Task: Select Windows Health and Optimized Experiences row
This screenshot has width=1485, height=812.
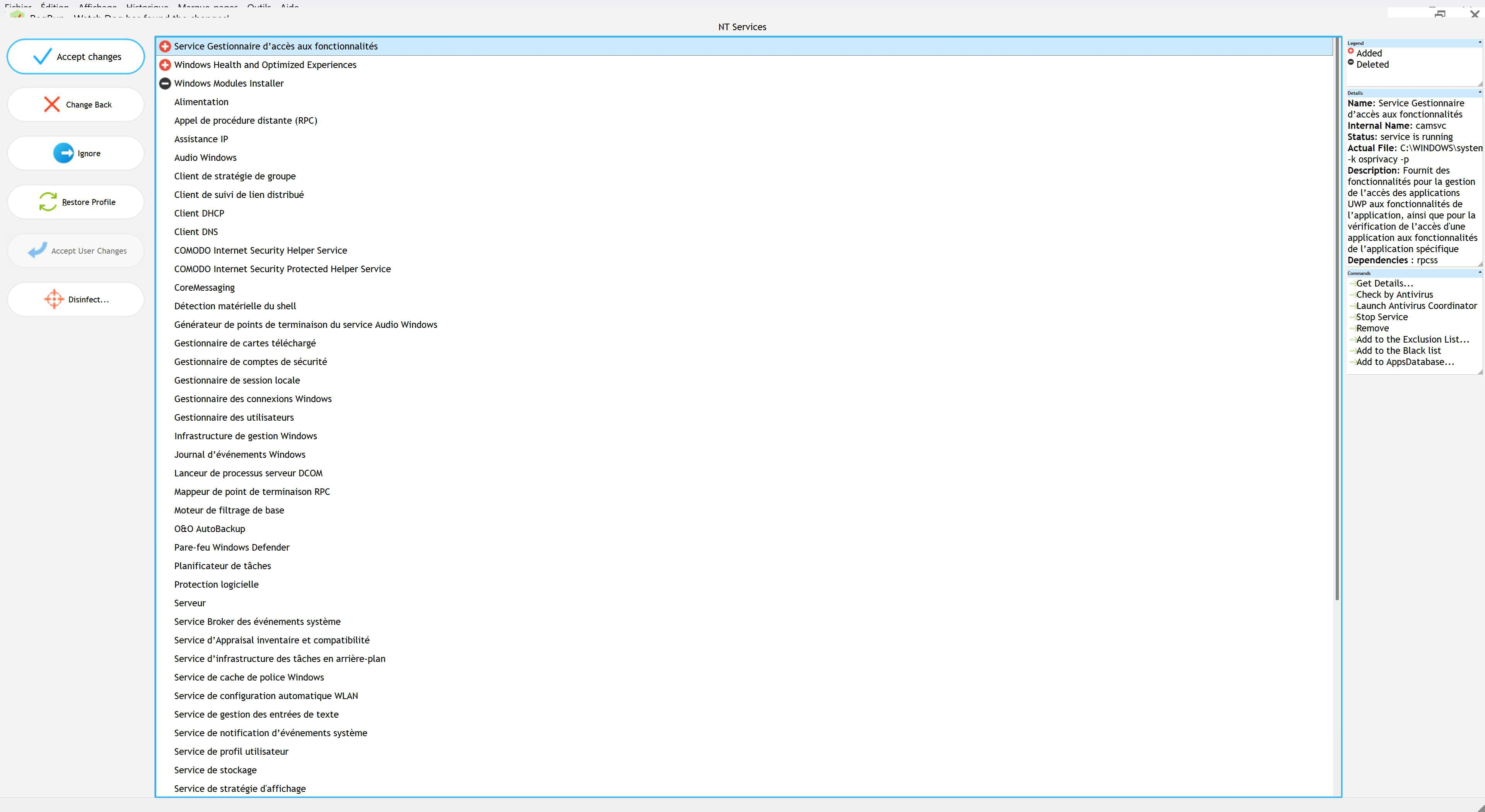Action: (744, 65)
